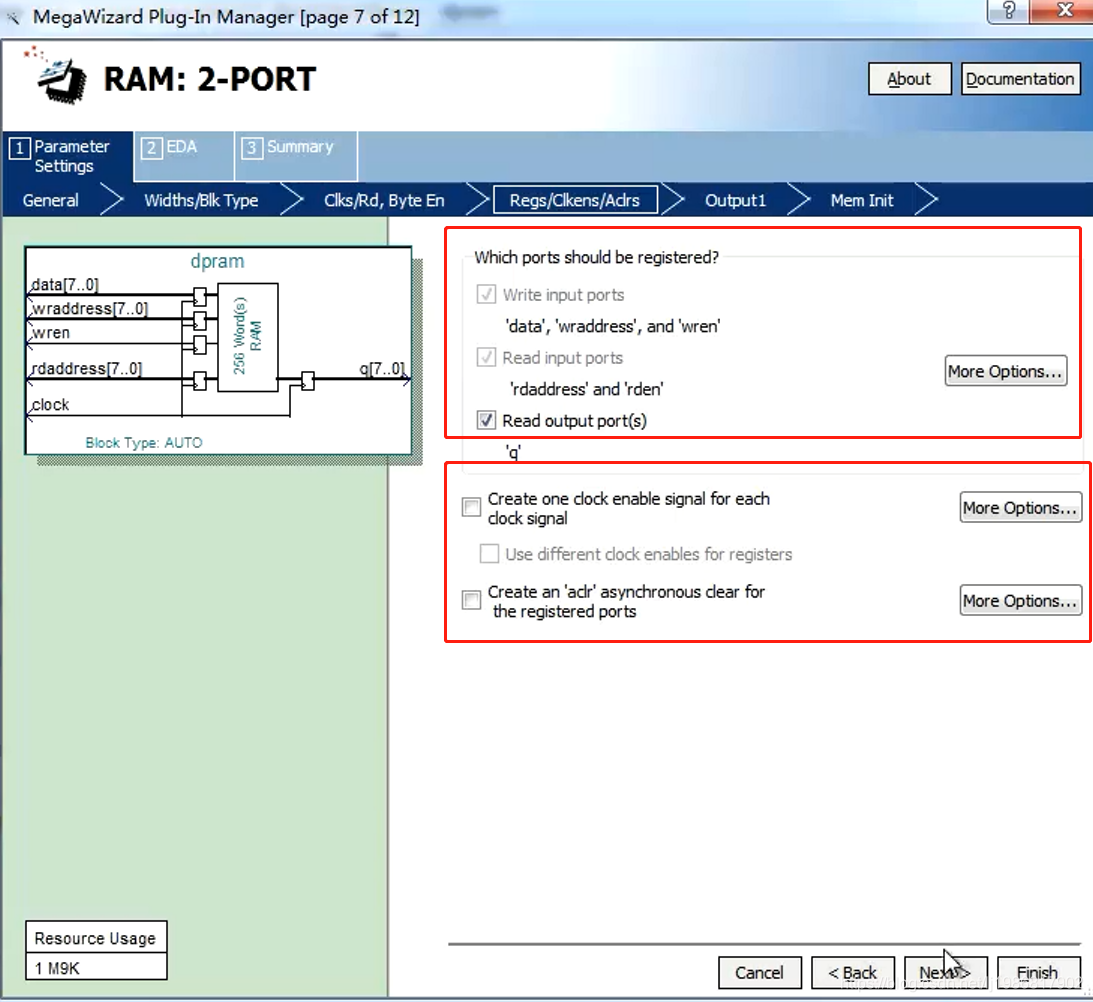The width and height of the screenshot is (1093, 1002).
Task: Switch to the EDA tab
Action: [183, 156]
